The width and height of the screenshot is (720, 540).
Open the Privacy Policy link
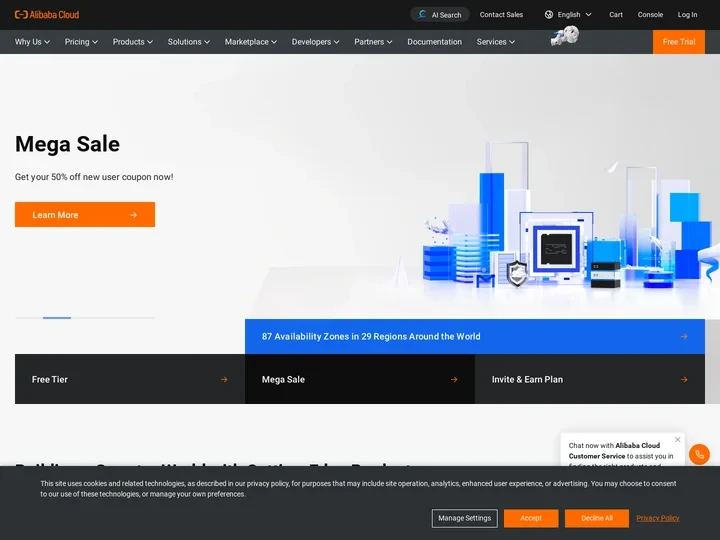coord(658,518)
